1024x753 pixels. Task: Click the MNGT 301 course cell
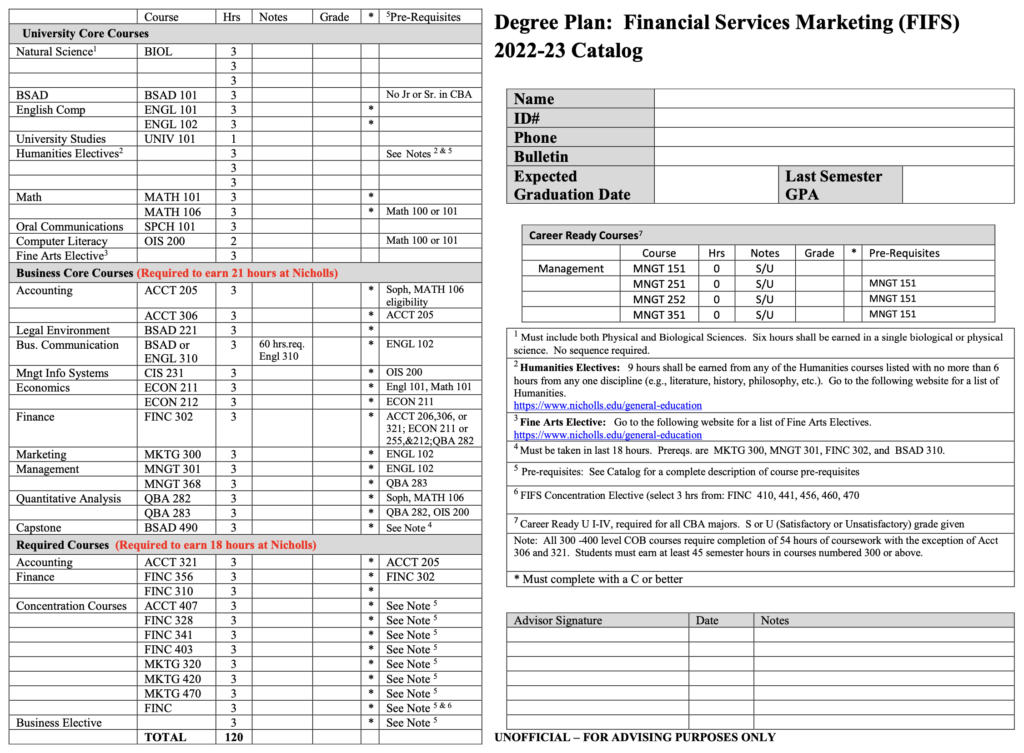pos(176,469)
